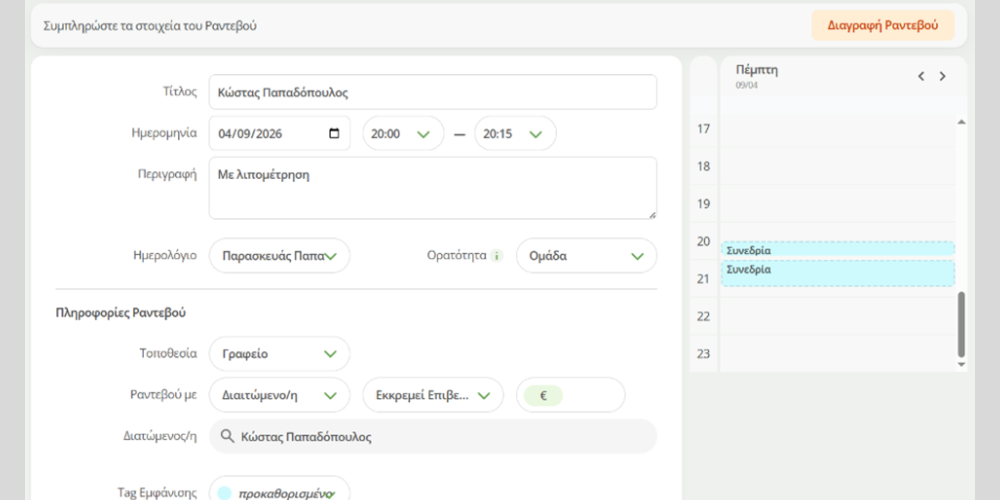Image resolution: width=1000 pixels, height=500 pixels.
Task: Click the calendar vertical scrollbar thumb
Action: click(962, 323)
